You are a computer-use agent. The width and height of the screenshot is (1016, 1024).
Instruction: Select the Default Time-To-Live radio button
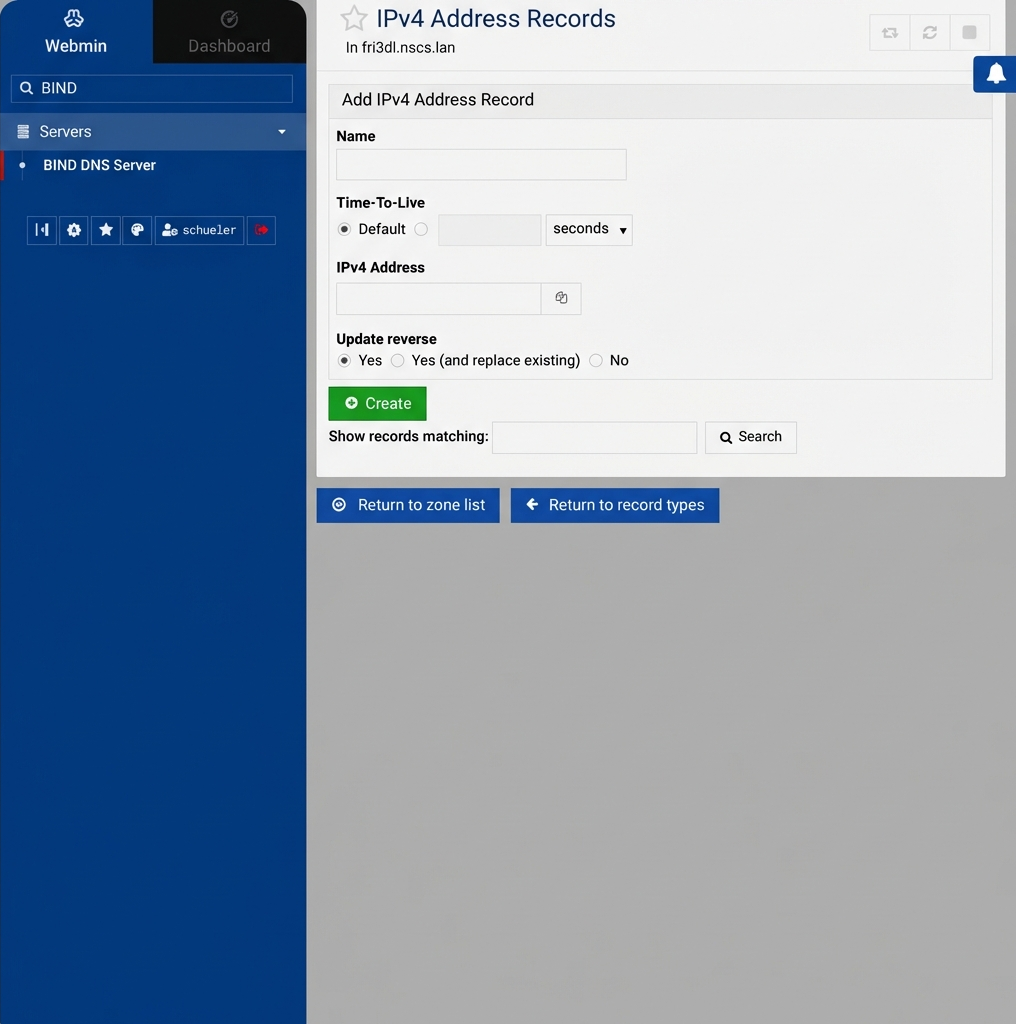(x=344, y=229)
